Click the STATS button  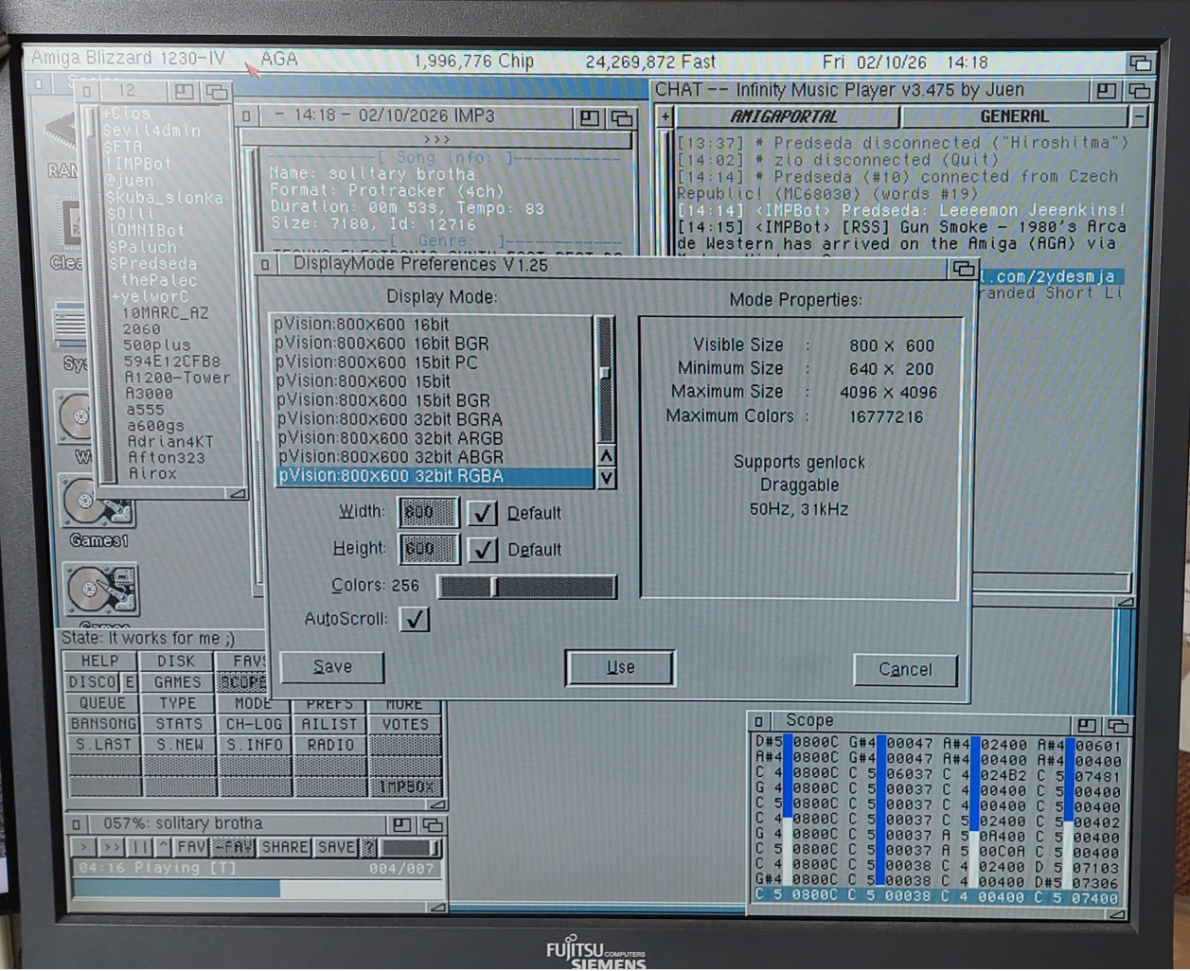pyautogui.click(x=179, y=724)
